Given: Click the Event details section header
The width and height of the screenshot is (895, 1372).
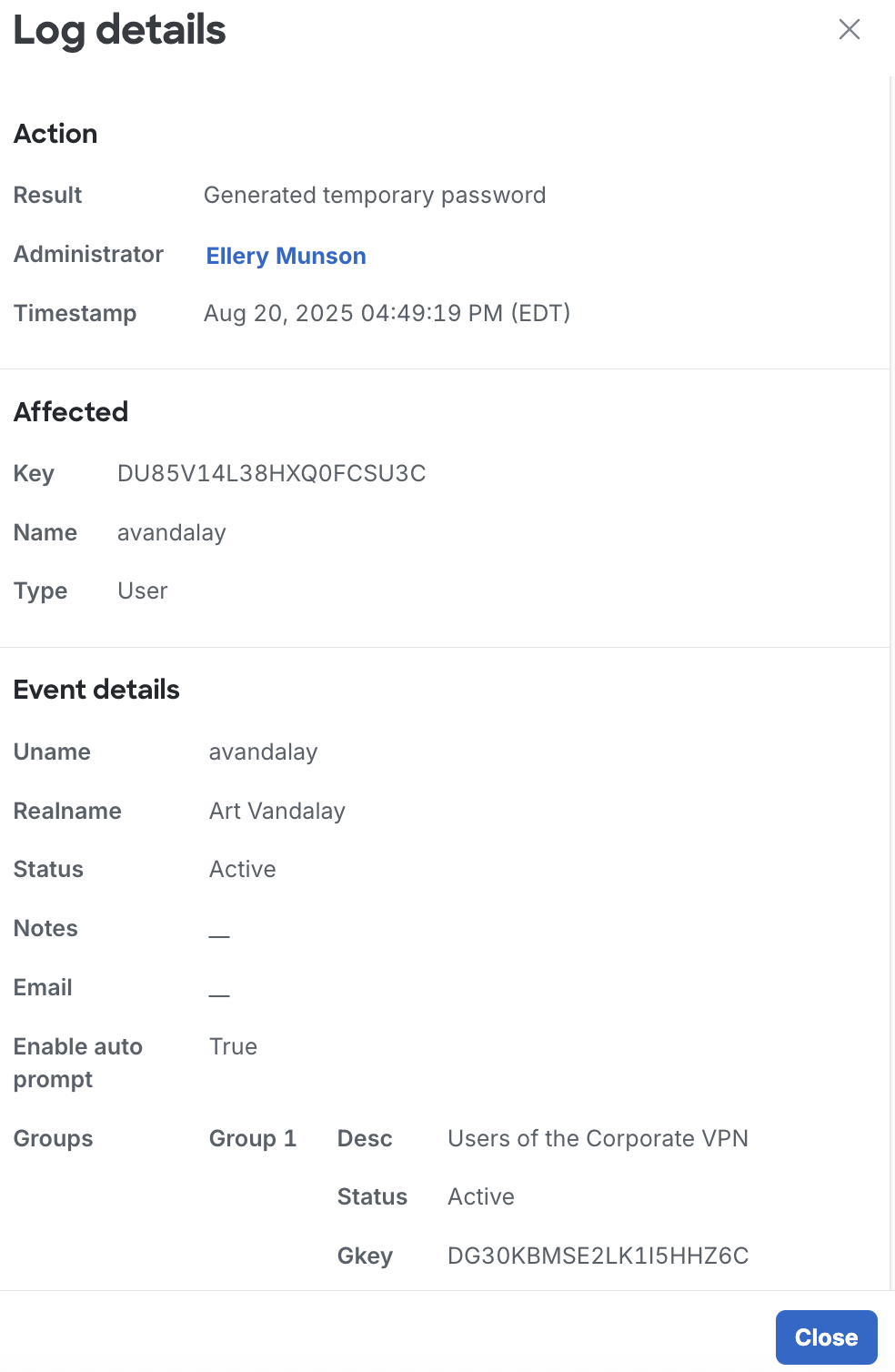Looking at the screenshot, I should coord(96,690).
